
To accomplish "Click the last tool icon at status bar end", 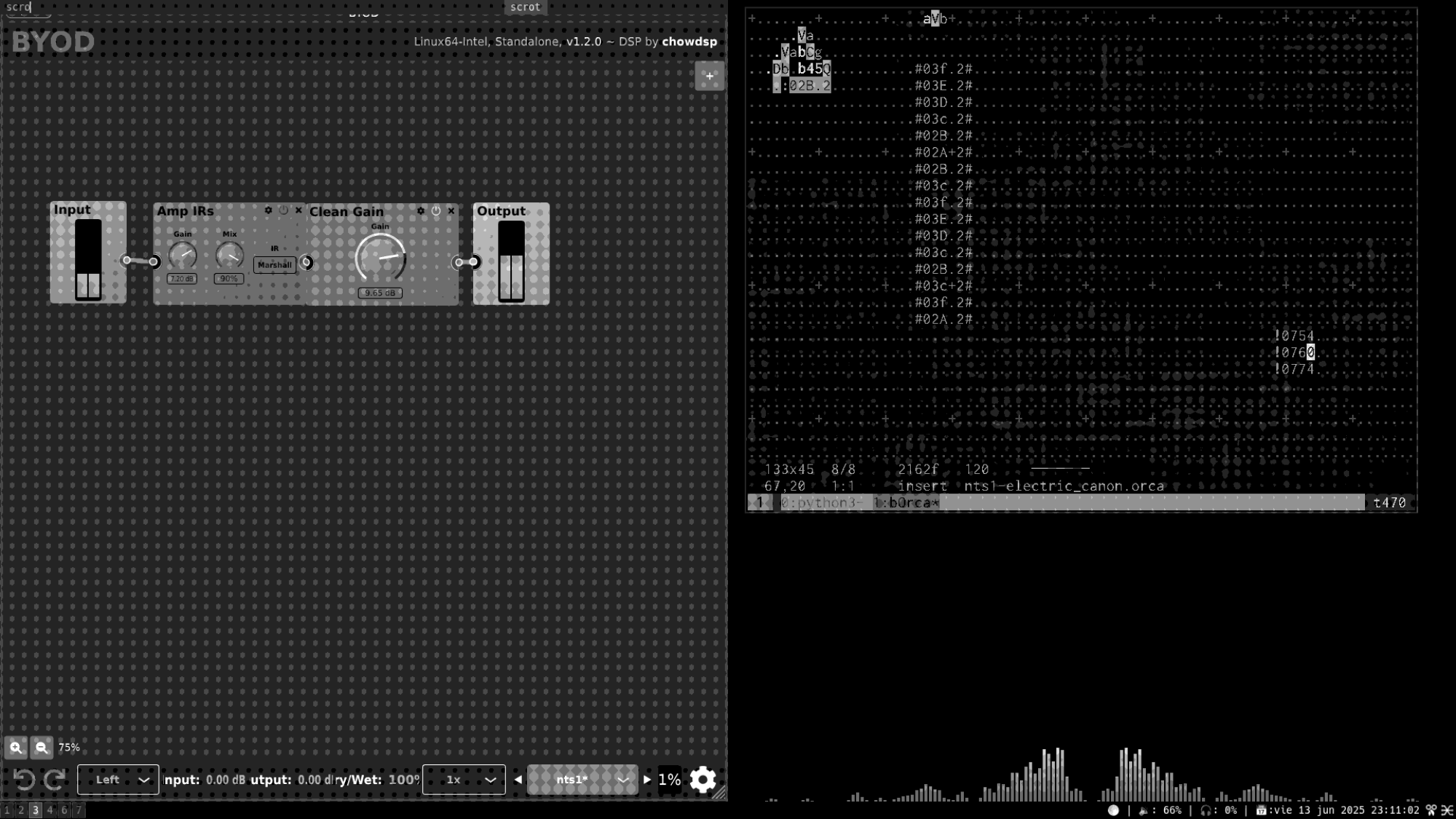I will [x=1447, y=810].
